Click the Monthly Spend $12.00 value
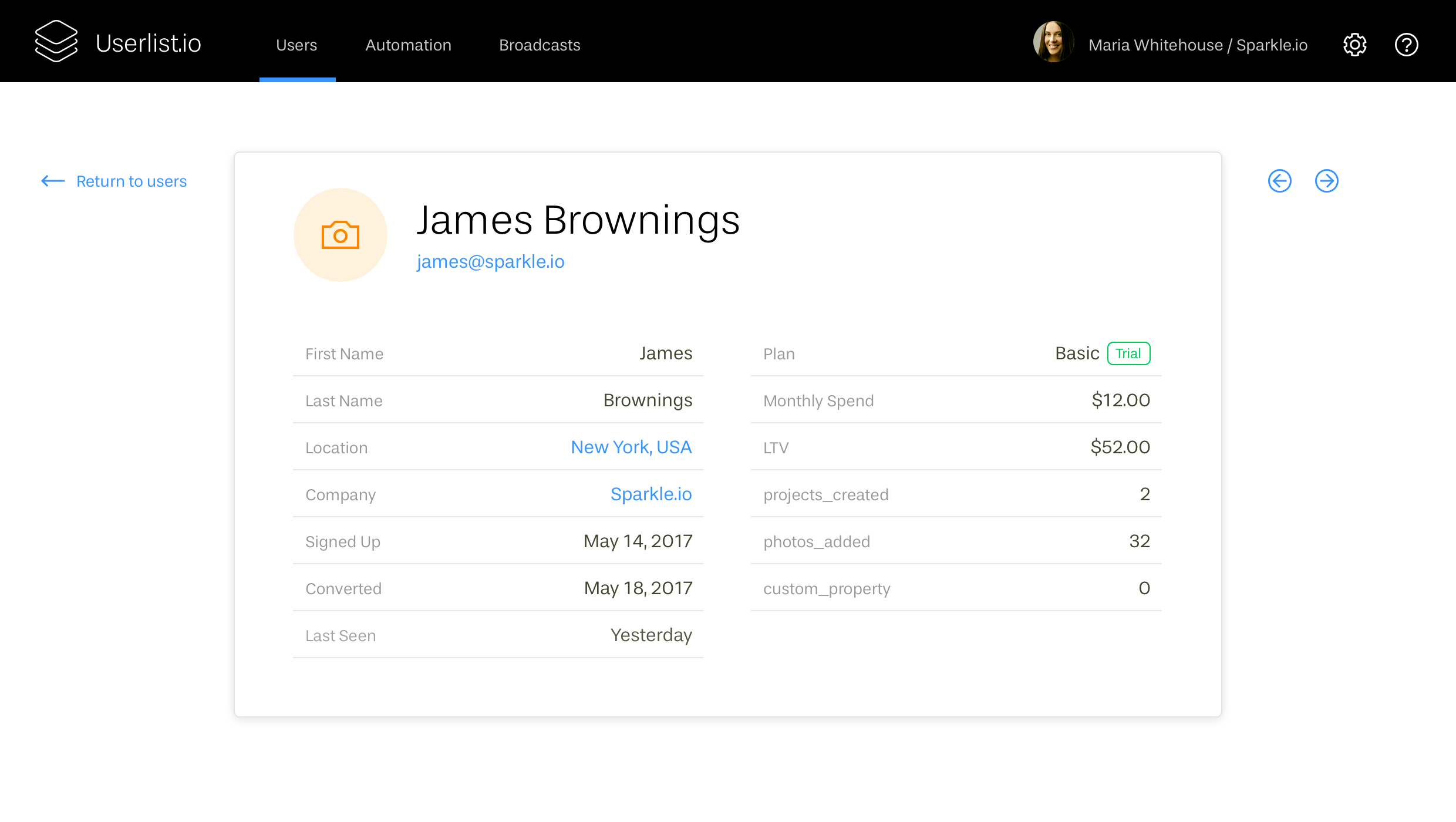Screen dimensions: 1456x822 pos(1120,400)
